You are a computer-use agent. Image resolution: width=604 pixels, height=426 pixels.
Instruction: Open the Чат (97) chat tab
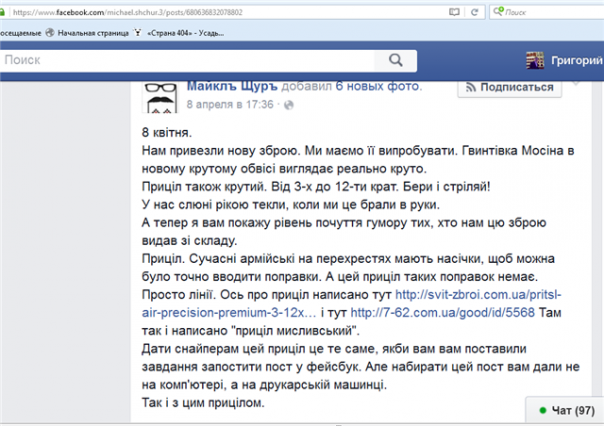click(x=565, y=411)
